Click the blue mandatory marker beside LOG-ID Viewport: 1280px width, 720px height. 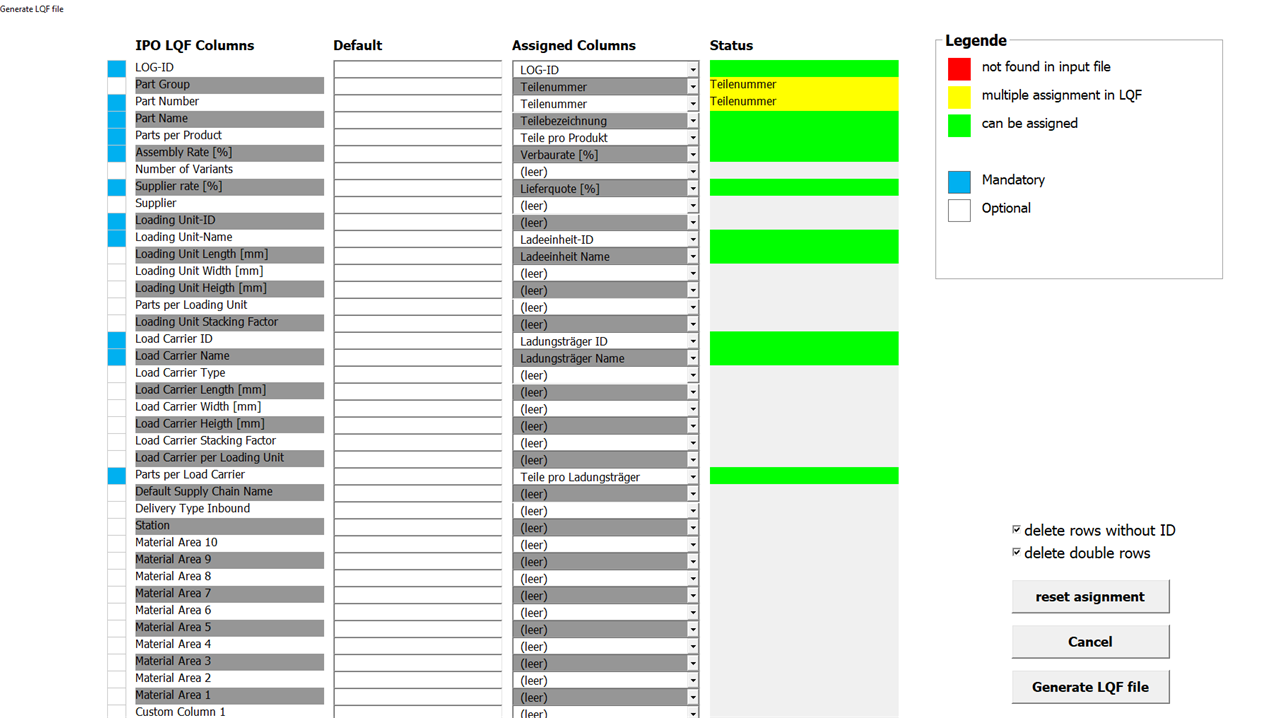(x=117, y=69)
